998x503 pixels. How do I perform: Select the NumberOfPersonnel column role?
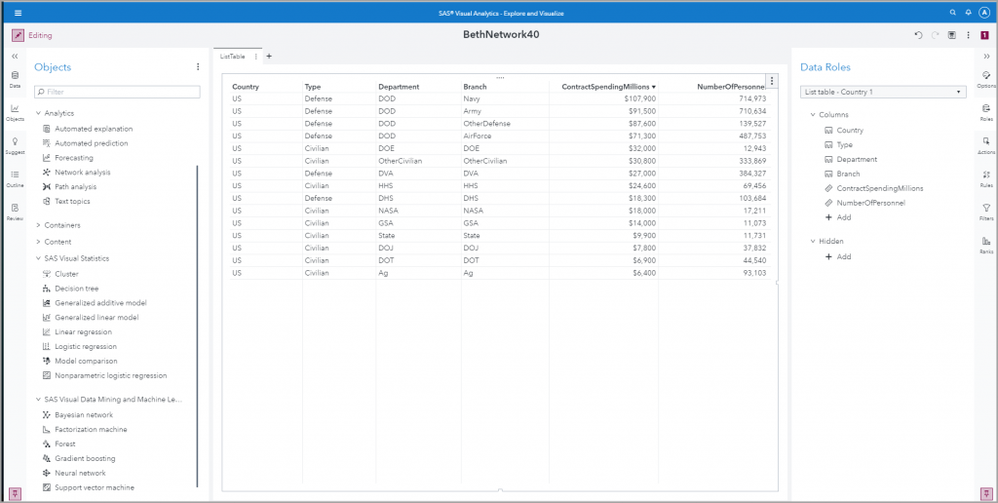pos(870,203)
